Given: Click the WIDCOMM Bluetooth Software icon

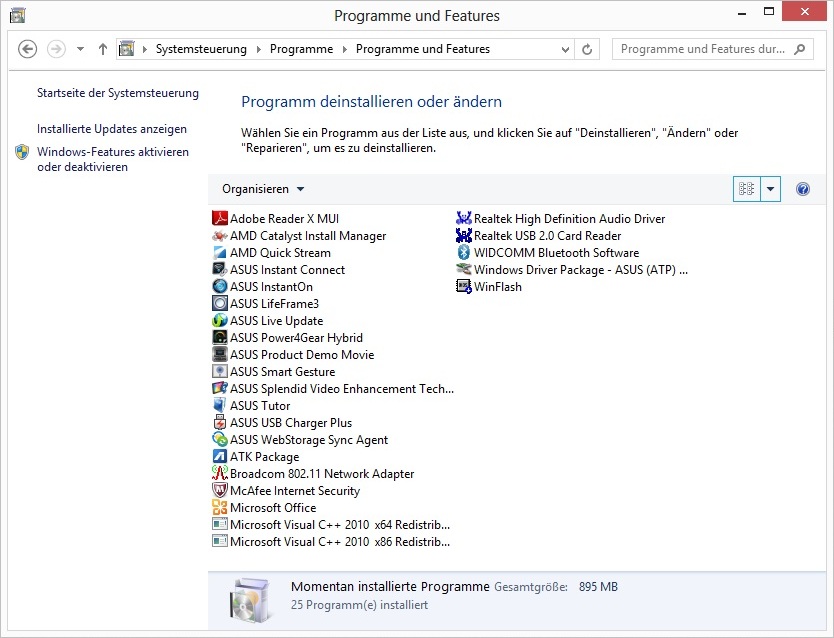Looking at the screenshot, I should coord(464,253).
